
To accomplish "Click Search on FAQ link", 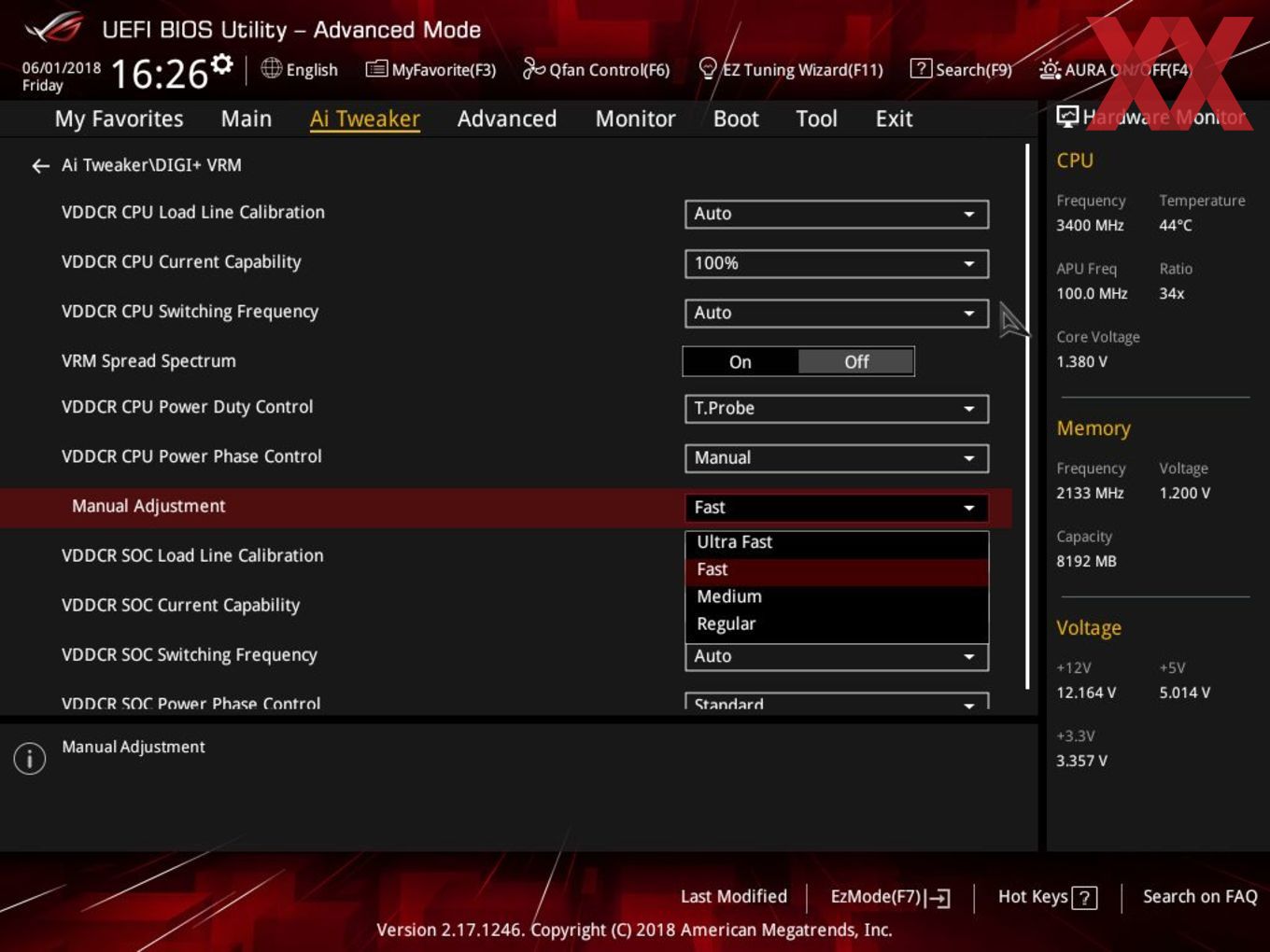I will 1200,896.
